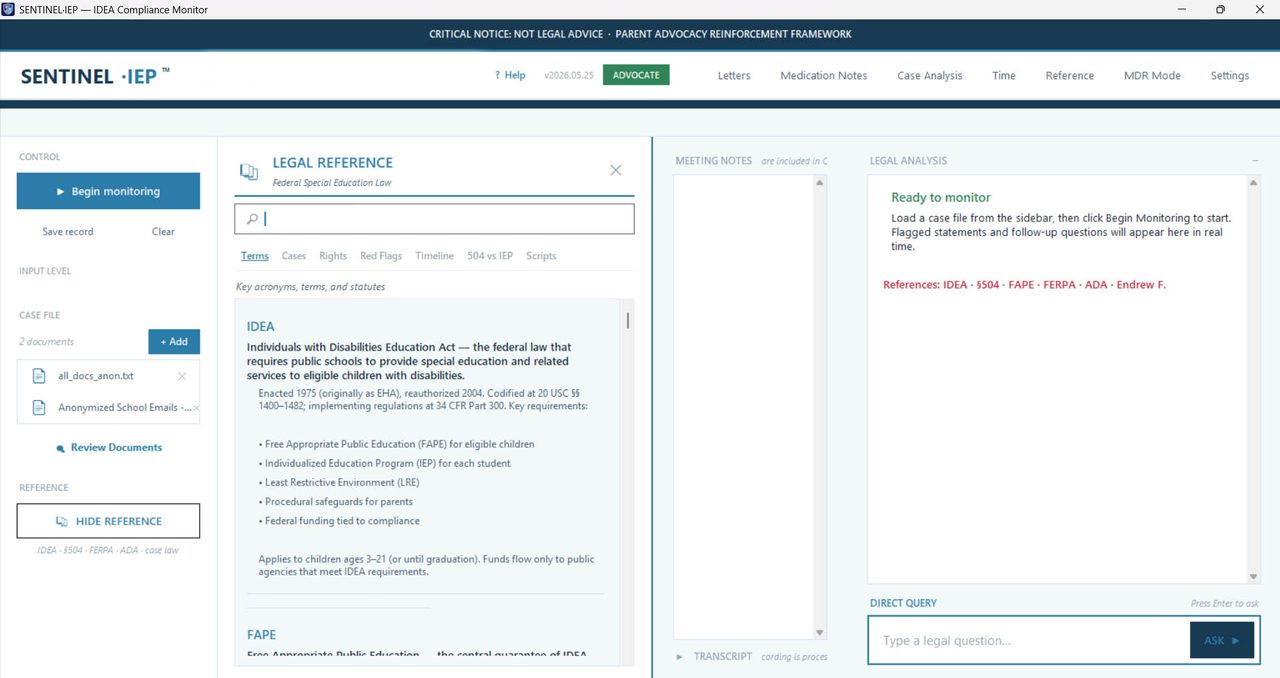Image resolution: width=1280 pixels, height=678 pixels.
Task: Click the all_docs_anon.txt file icon
Action: pyautogui.click(x=39, y=376)
